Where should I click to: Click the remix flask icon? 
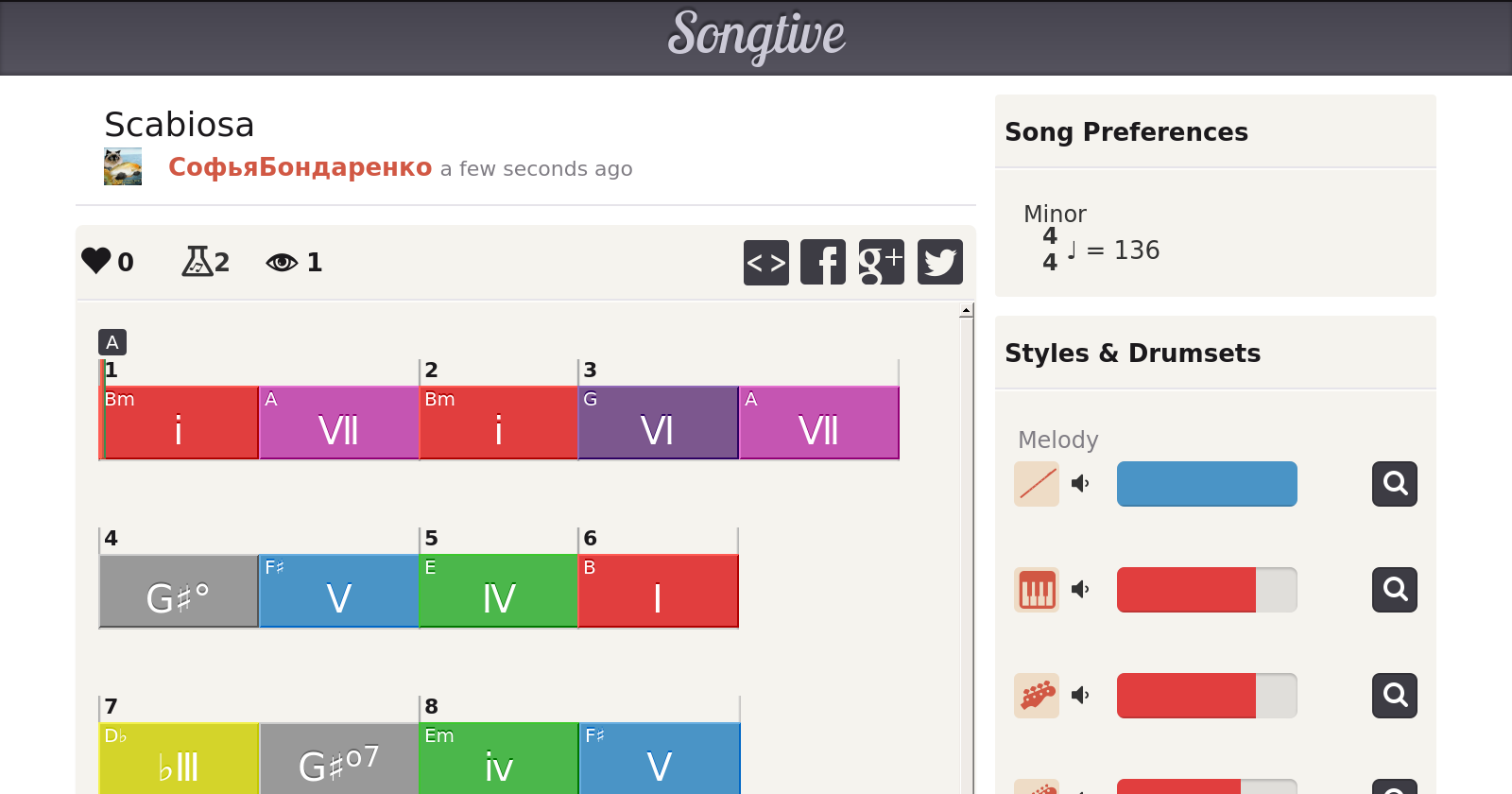[x=197, y=261]
